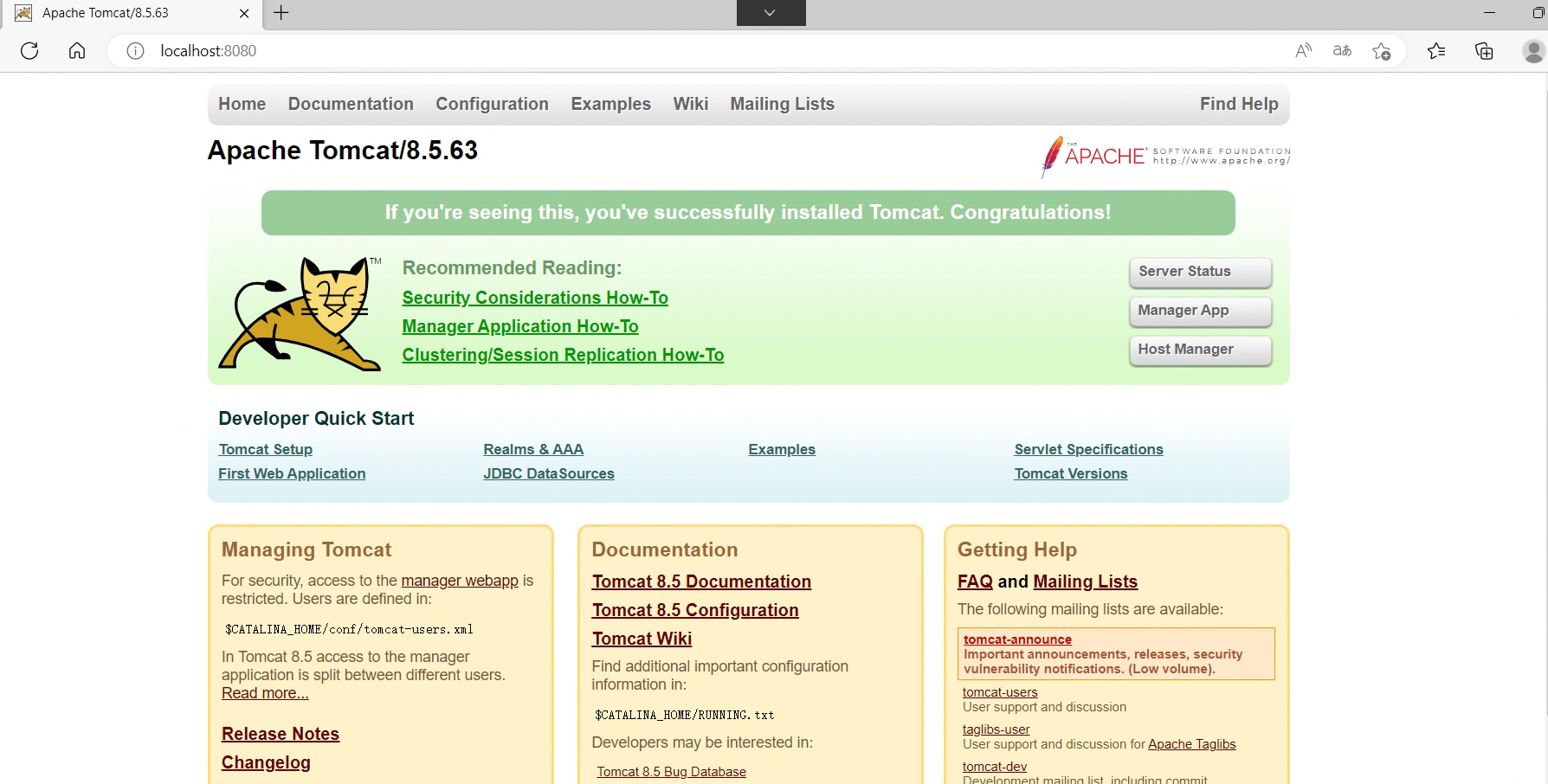Open the JDBC DataSources link
The image size is (1548, 784).
(x=549, y=473)
